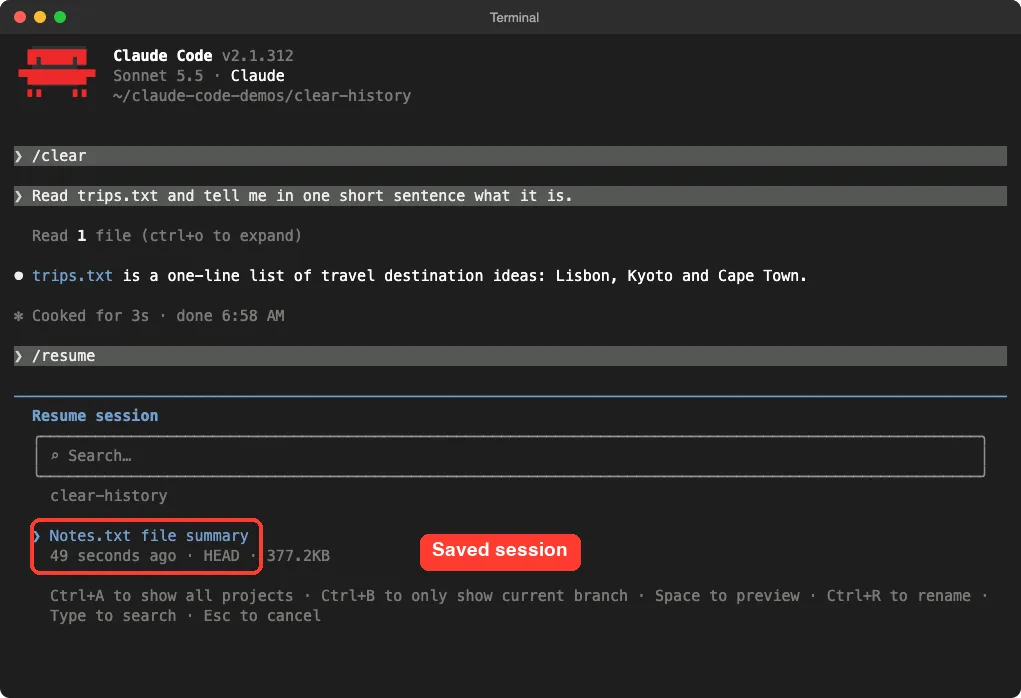Click 'Ctrl+B to only show current branch' hint
Image resolution: width=1021 pixels, height=698 pixels.
[x=474, y=596]
